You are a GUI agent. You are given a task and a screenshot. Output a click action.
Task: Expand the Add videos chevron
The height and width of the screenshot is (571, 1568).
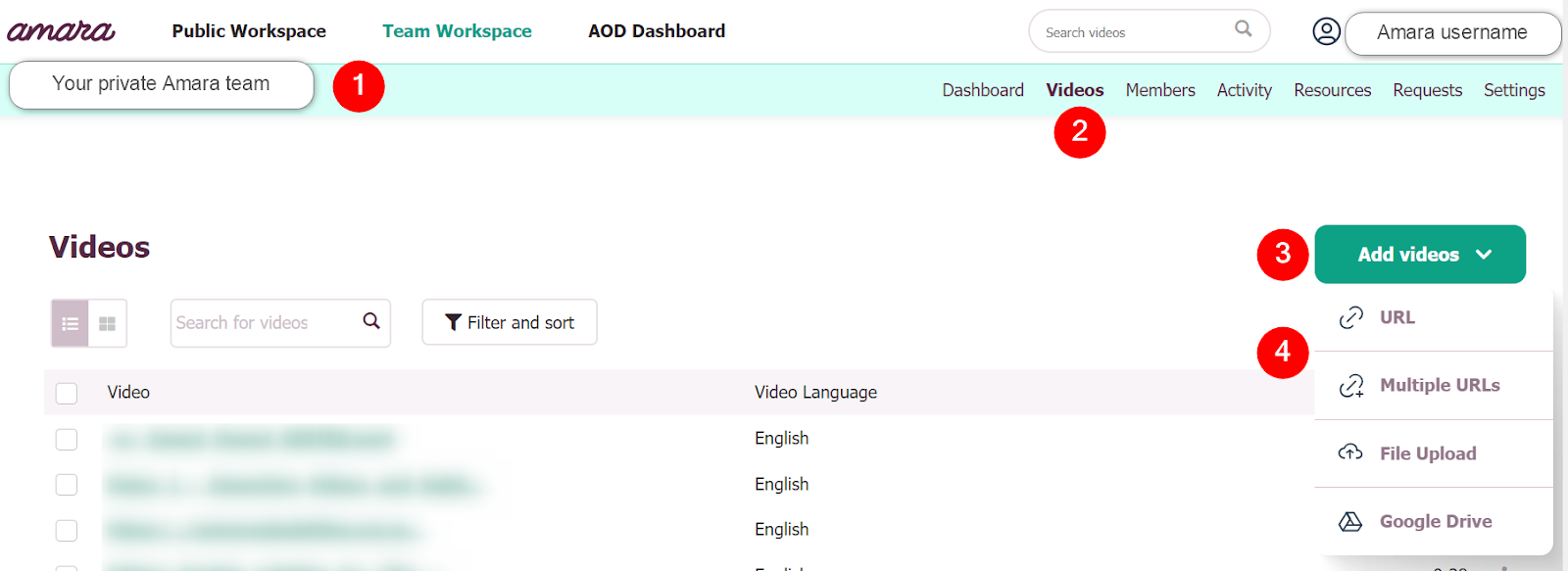1484,255
